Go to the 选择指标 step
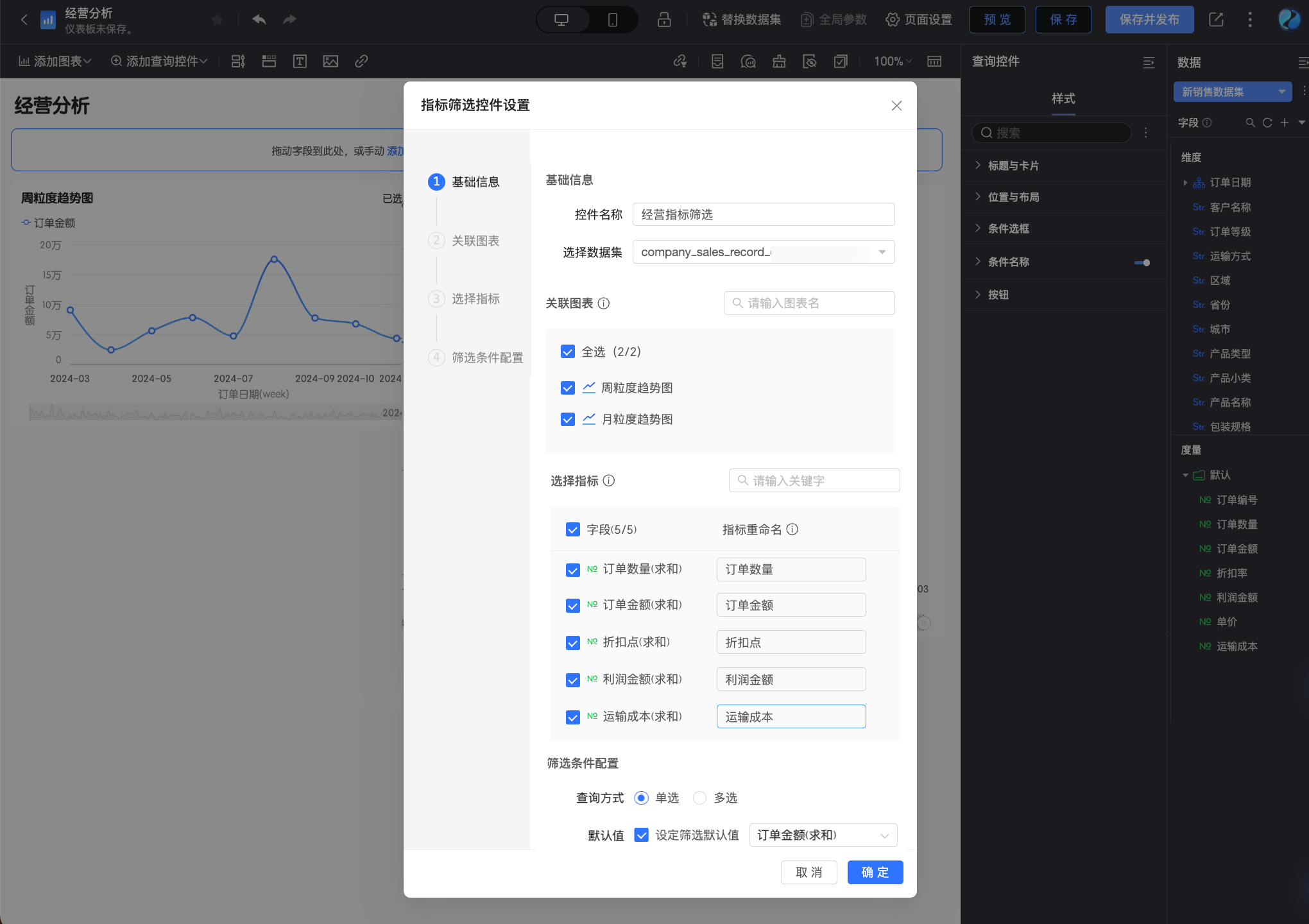The image size is (1309, 924). point(475,299)
